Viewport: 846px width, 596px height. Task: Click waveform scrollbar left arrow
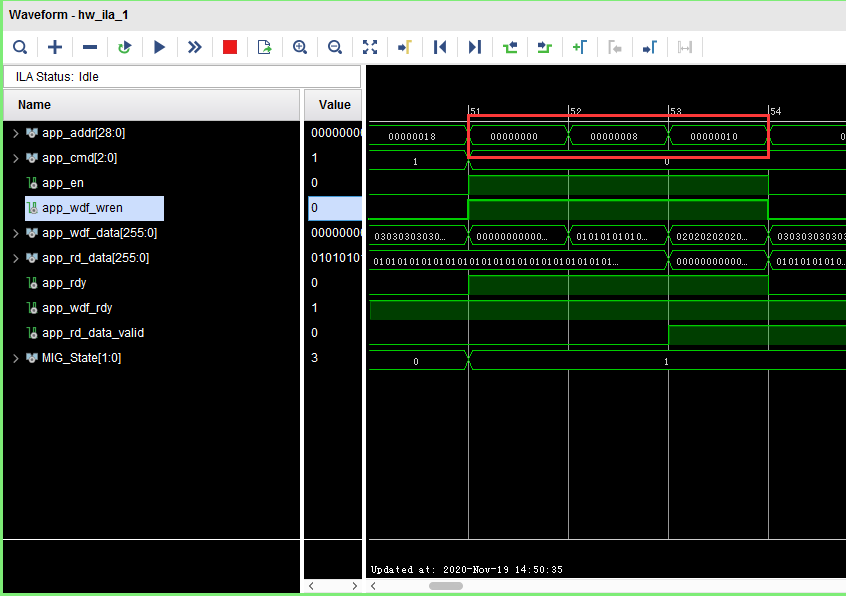tap(373, 586)
